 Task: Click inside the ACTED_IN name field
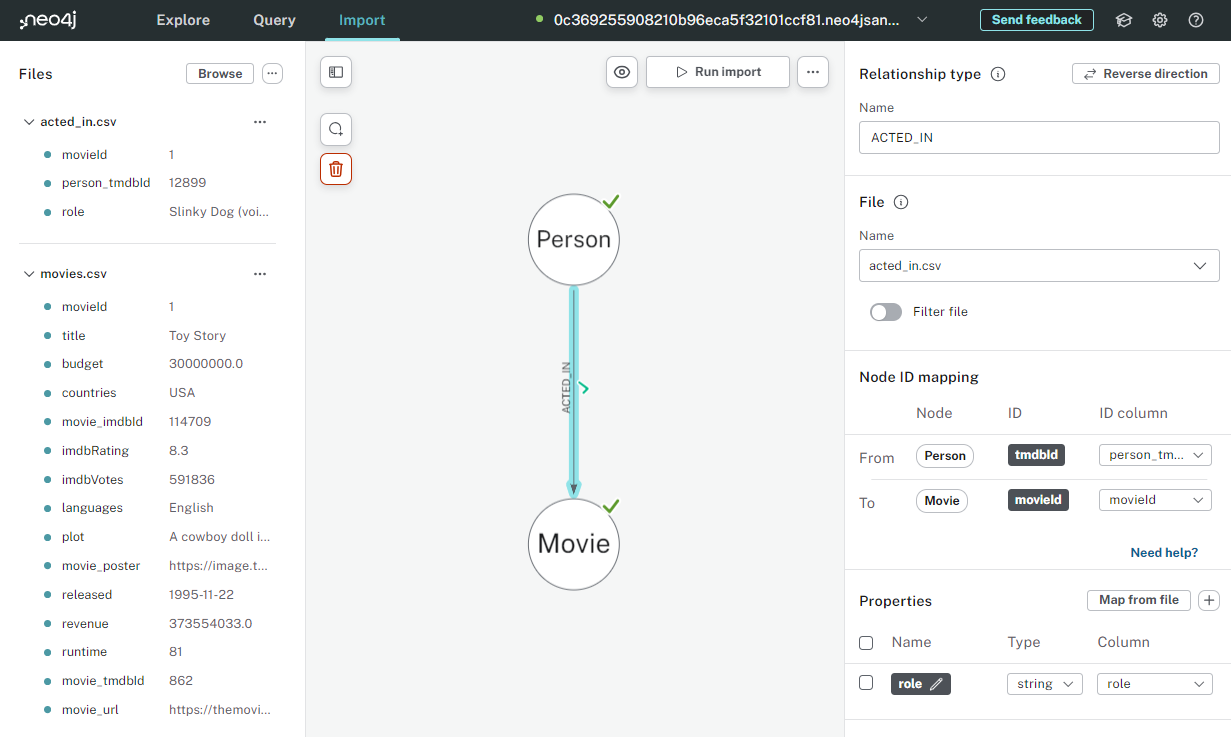[1038, 137]
